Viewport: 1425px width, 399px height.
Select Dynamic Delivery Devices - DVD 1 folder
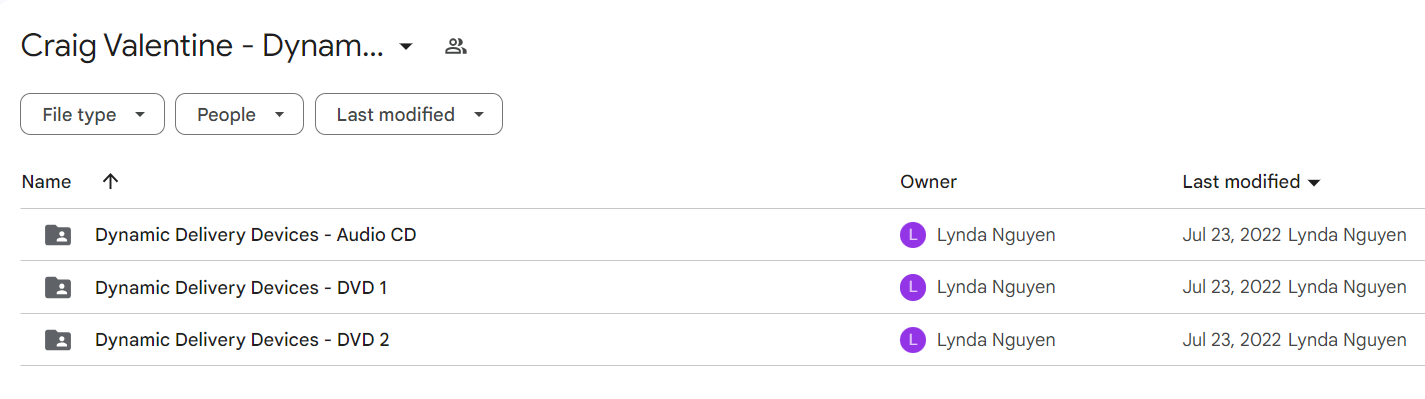coord(712,287)
